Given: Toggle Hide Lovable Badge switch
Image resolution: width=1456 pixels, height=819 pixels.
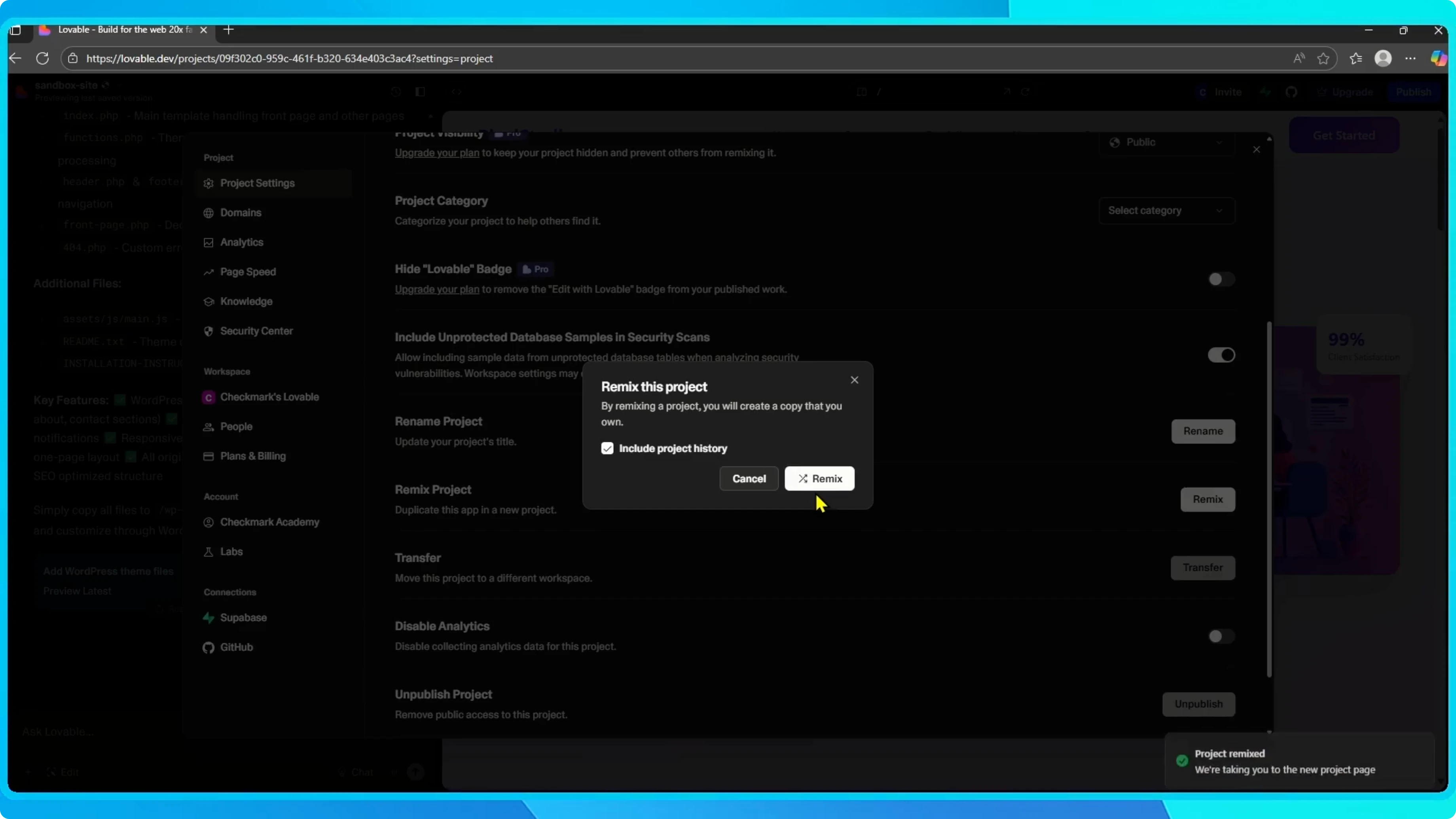Looking at the screenshot, I should pyautogui.click(x=1221, y=279).
